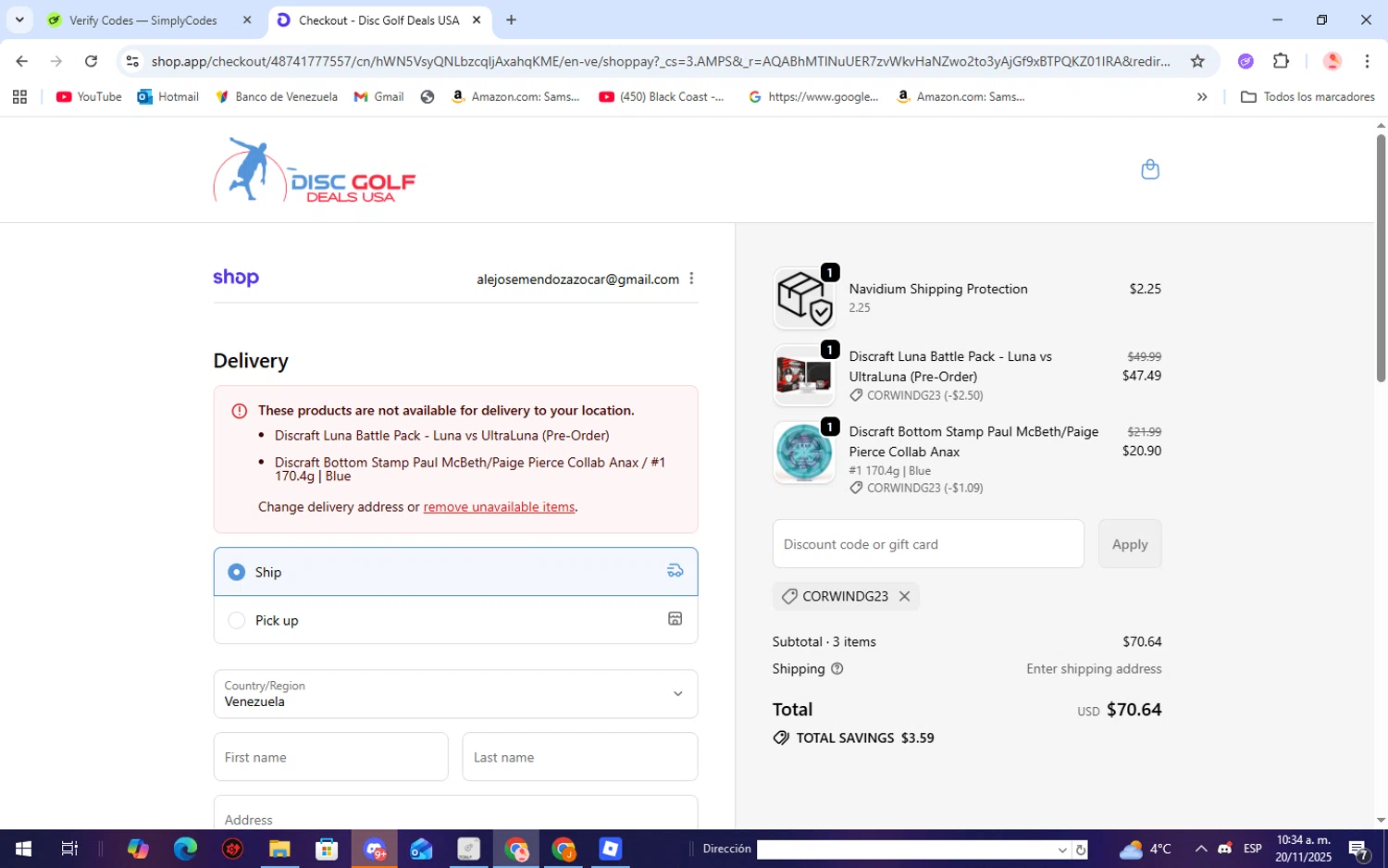Click the address bar URL
Viewport: 1388px width, 868px height.
point(661,61)
